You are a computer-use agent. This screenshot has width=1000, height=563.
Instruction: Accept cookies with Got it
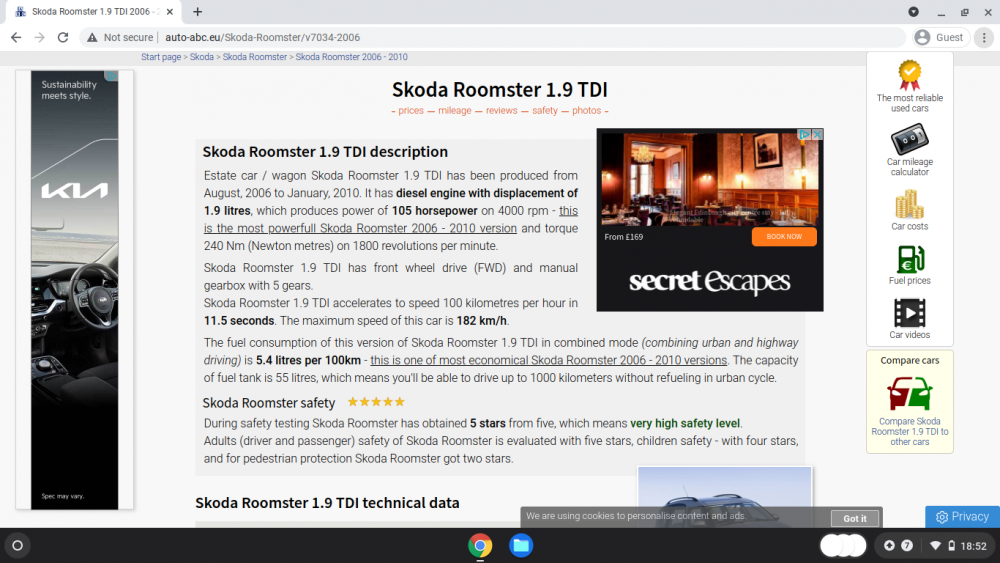[x=855, y=518]
